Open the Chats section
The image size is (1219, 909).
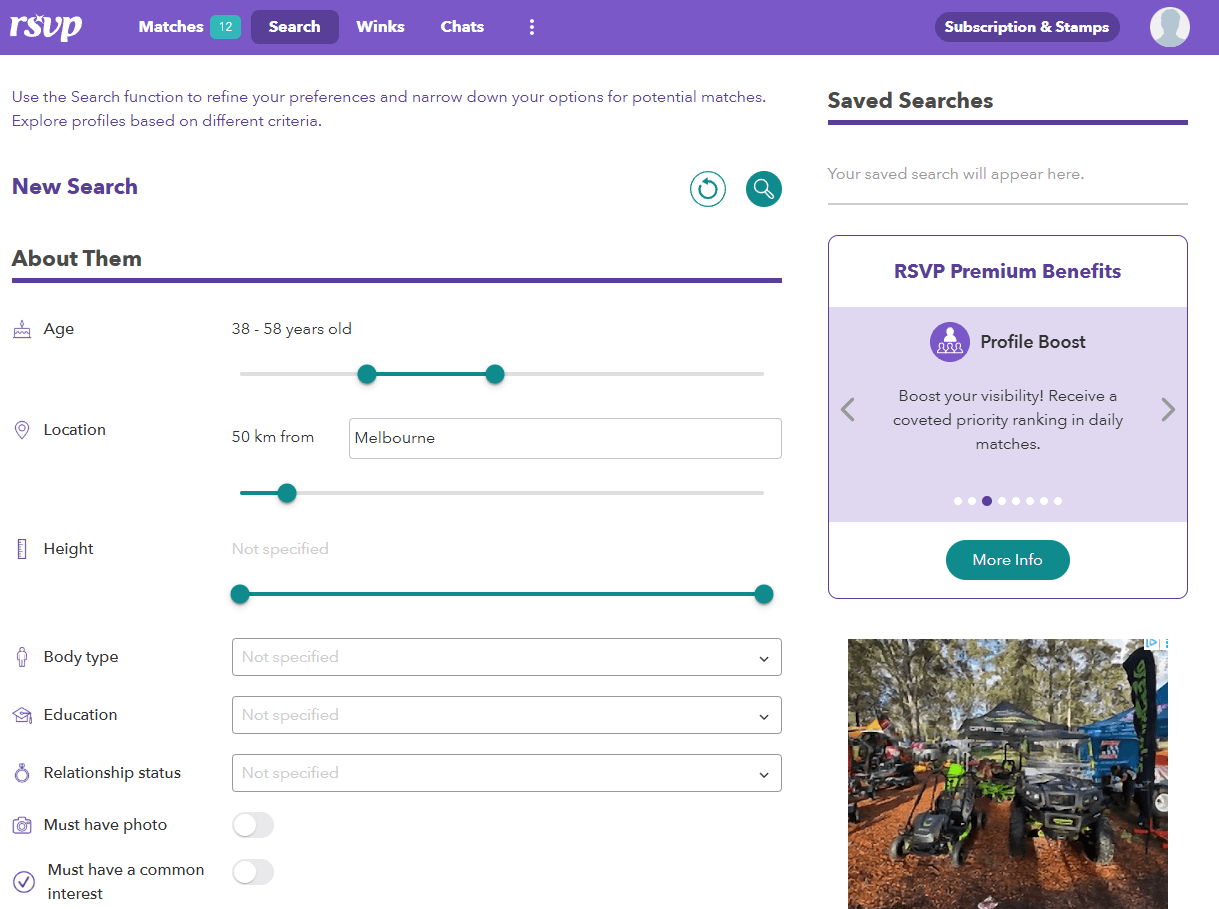[462, 27]
